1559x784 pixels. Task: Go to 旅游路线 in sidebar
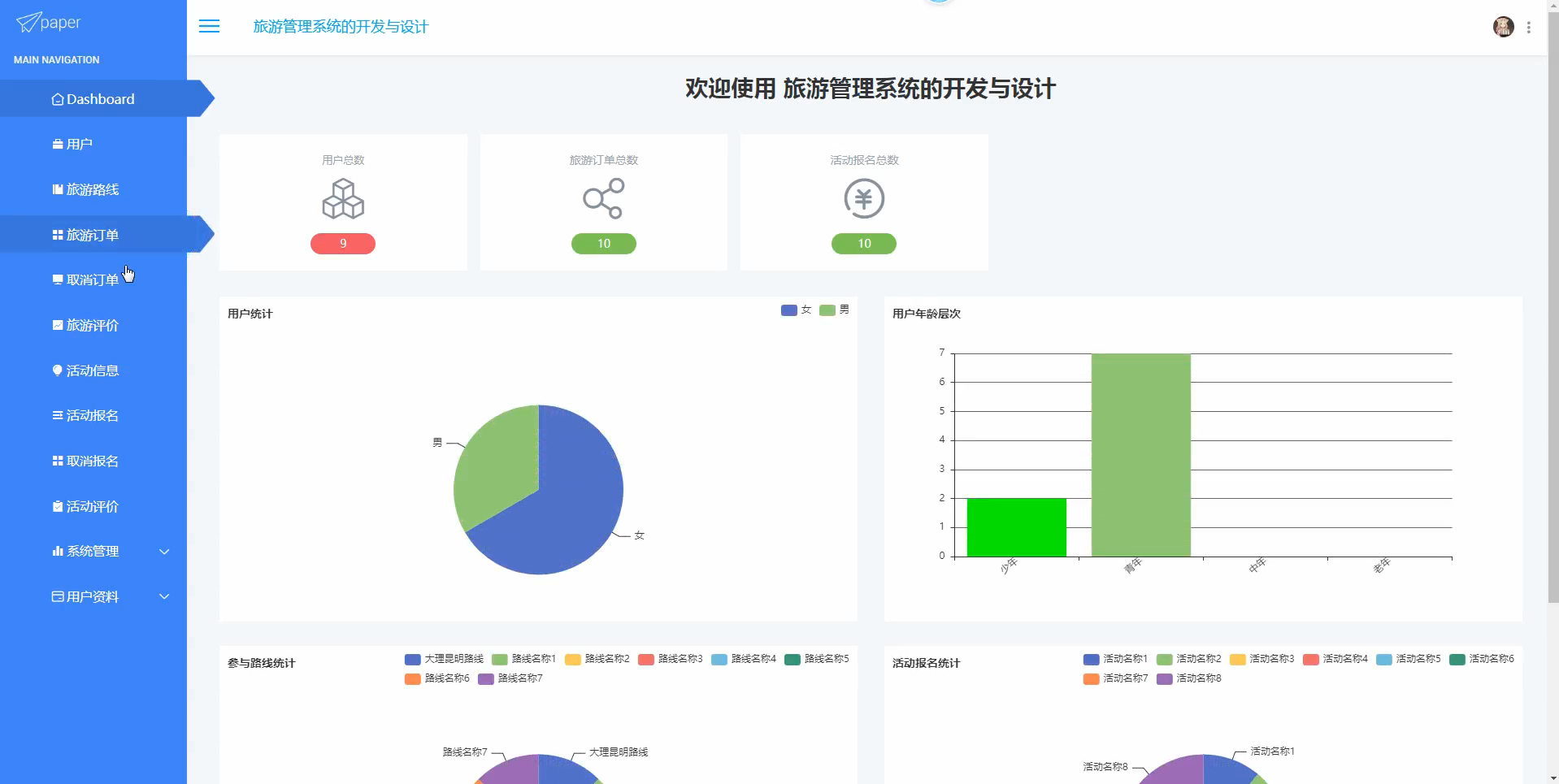[93, 189]
